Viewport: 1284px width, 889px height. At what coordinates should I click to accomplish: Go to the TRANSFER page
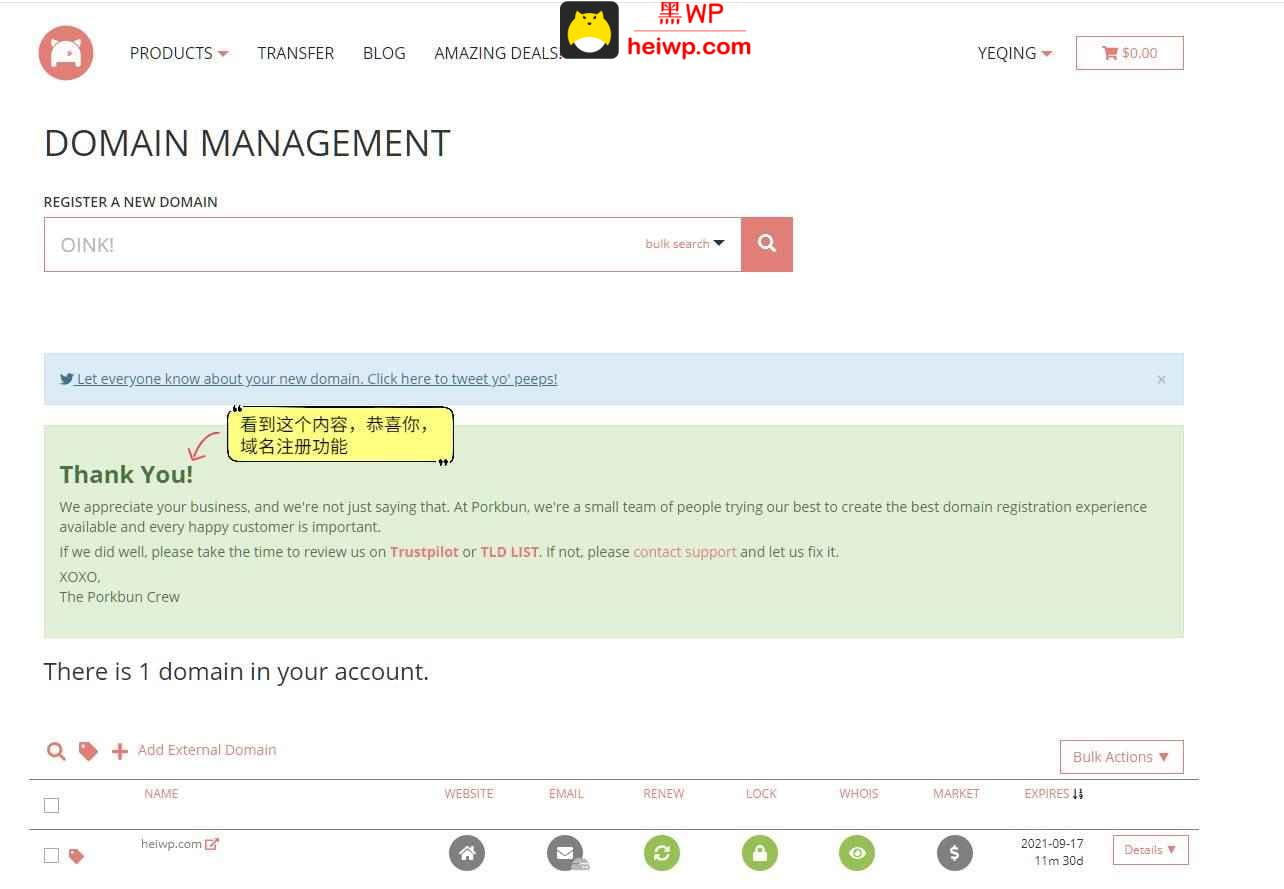pos(295,53)
